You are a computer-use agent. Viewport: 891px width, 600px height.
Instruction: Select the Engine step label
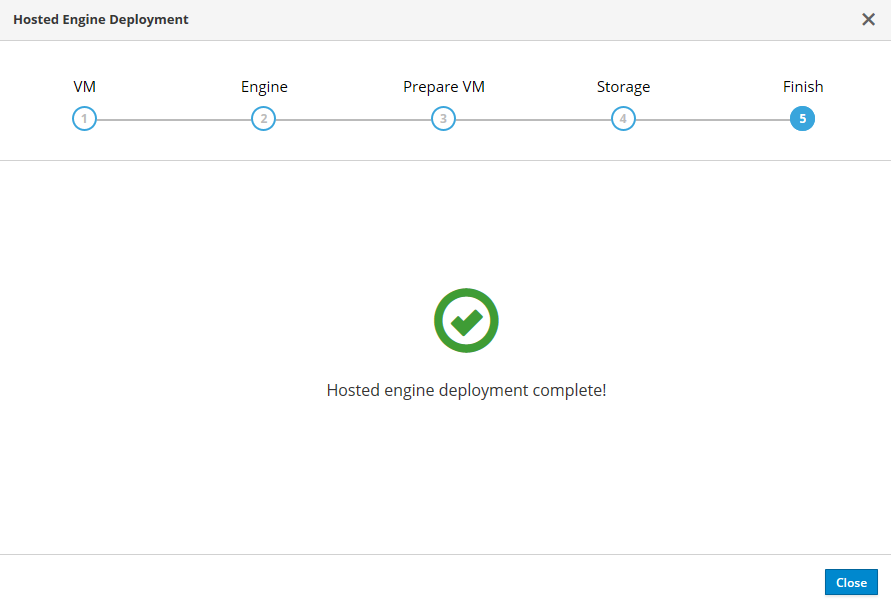point(264,87)
